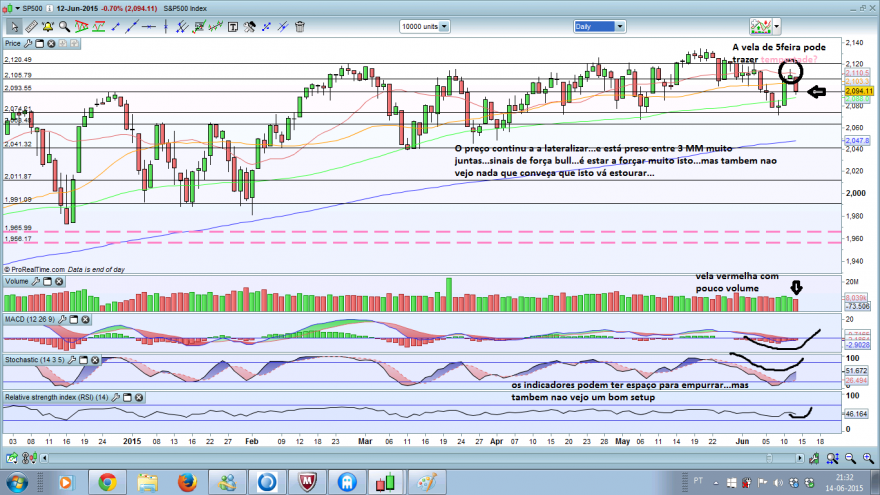Open the Daily timeframe dropdown

coord(599,26)
